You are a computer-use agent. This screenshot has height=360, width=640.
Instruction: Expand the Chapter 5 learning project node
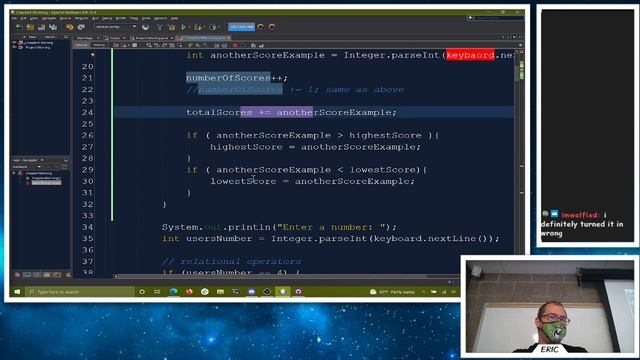click(x=14, y=42)
